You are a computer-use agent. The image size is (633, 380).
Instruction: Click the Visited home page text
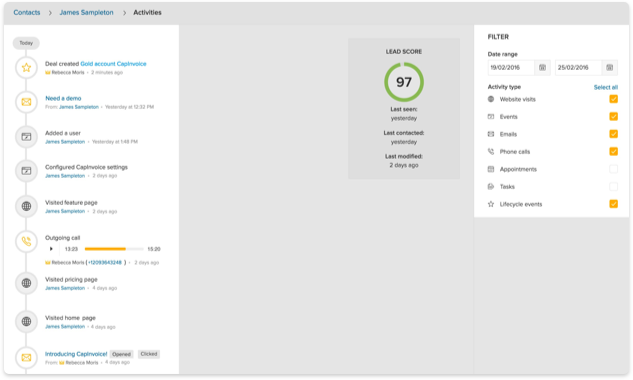(71, 318)
